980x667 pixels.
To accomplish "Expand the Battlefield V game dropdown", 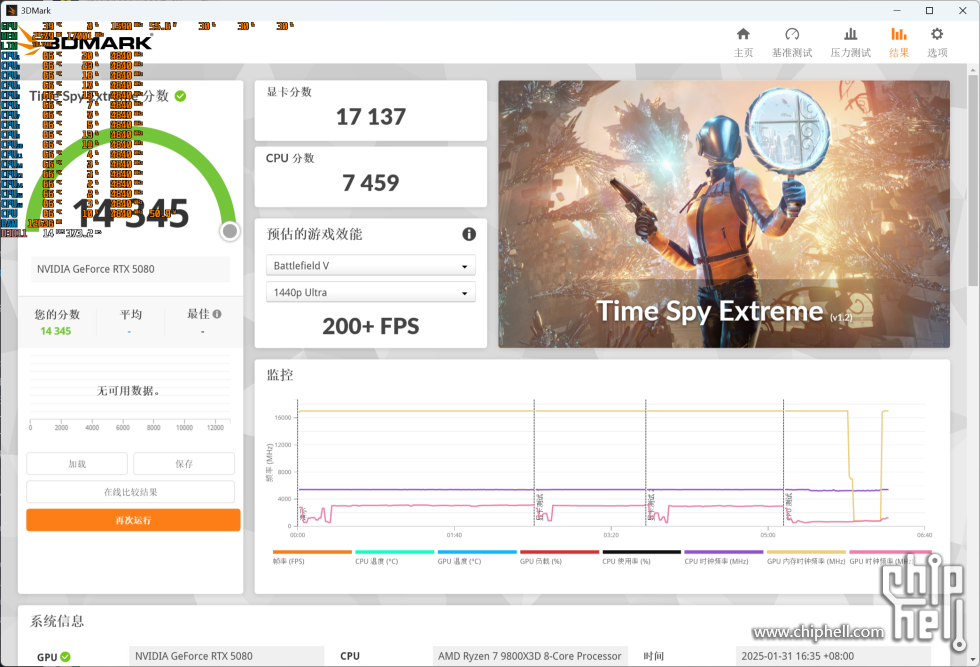I will pos(371,266).
